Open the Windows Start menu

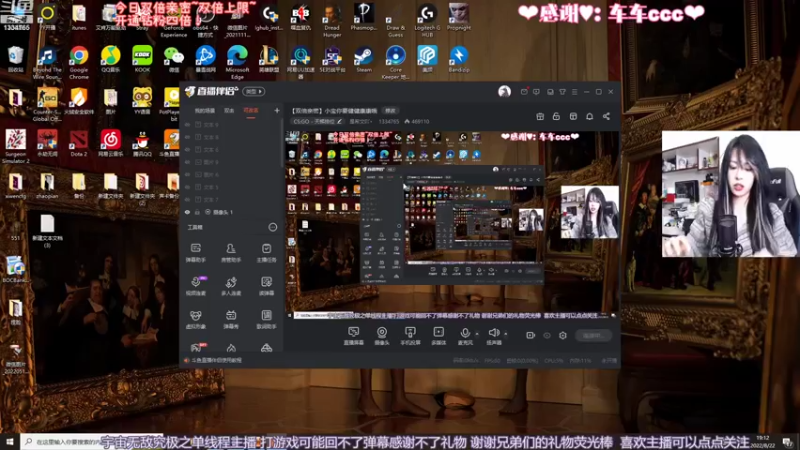click(x=10, y=441)
